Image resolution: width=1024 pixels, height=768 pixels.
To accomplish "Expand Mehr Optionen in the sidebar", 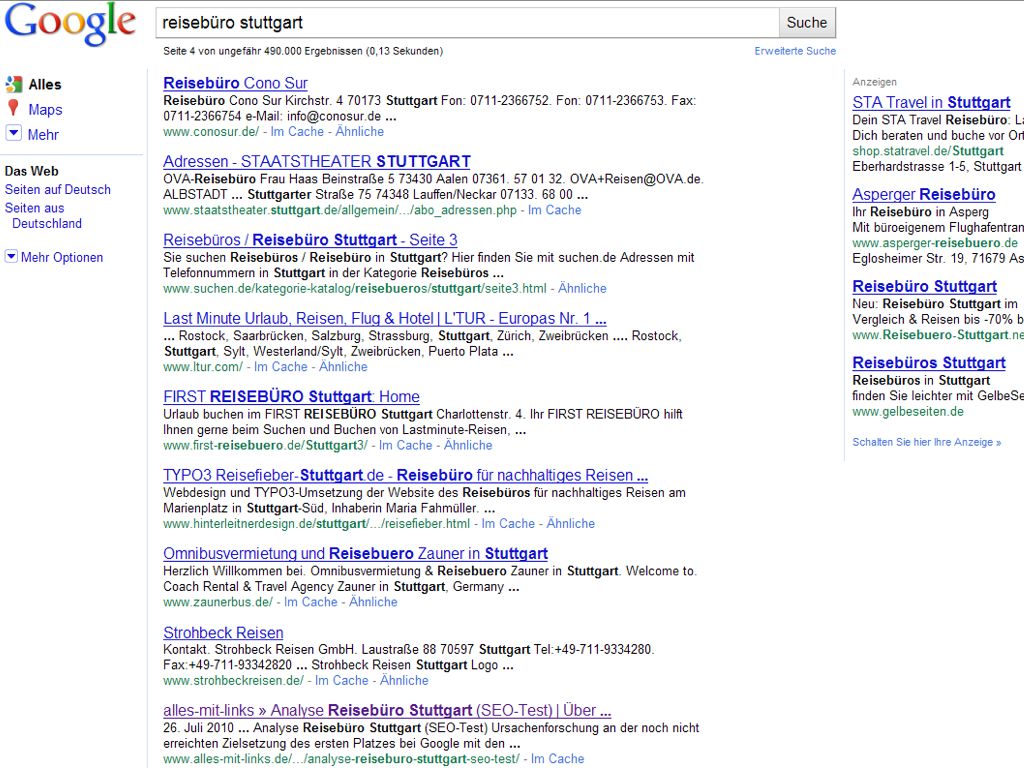I will (11, 257).
